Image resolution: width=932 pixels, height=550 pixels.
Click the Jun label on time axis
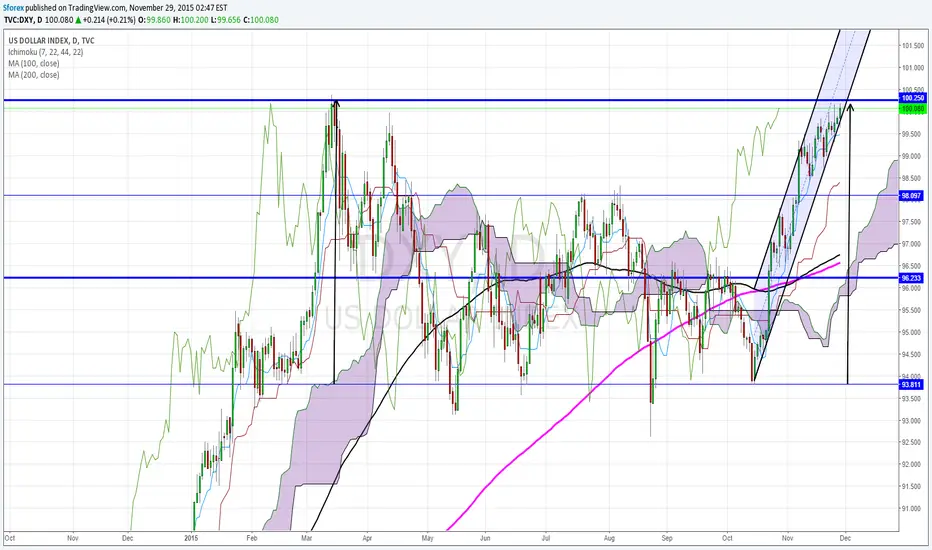pos(485,538)
